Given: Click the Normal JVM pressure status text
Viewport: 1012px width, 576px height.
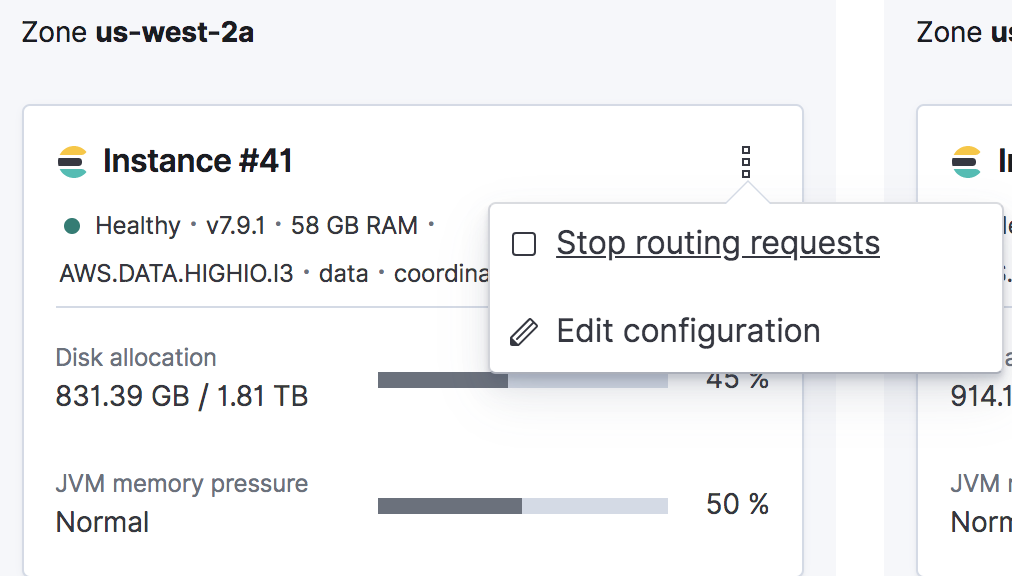Looking at the screenshot, I should pyautogui.click(x=102, y=522).
